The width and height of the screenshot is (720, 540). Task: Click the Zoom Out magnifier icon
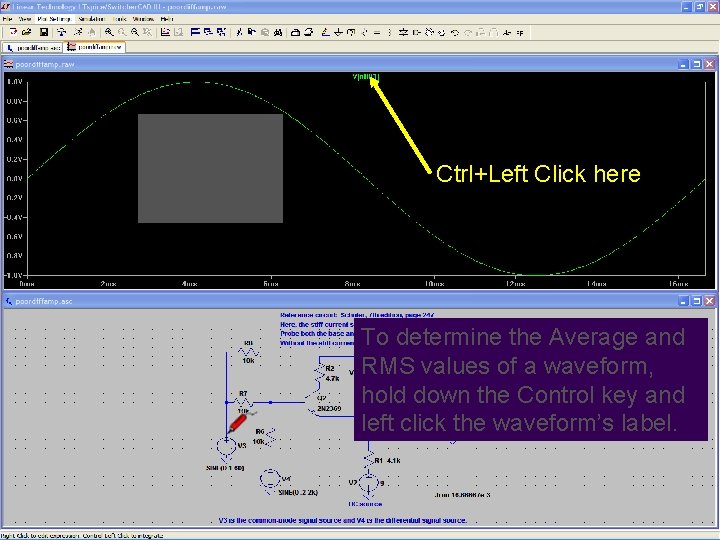point(135,32)
